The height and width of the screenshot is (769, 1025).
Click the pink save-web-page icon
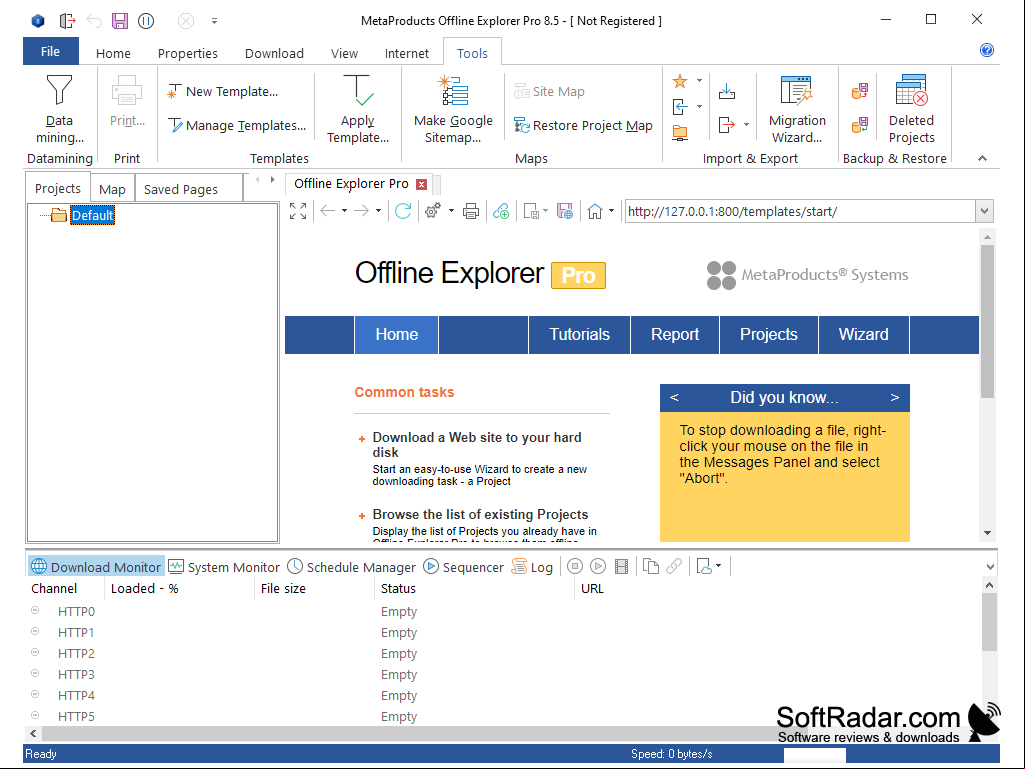click(565, 211)
